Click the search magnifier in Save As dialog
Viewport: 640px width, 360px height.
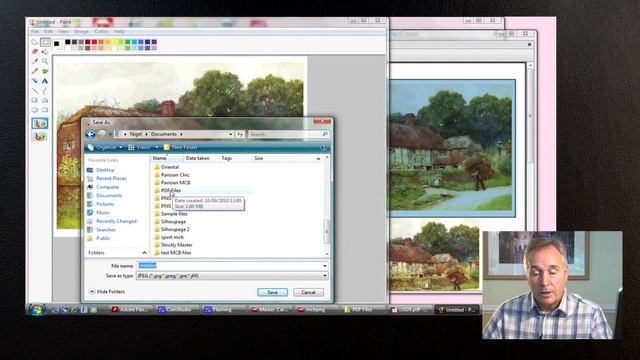[x=325, y=134]
